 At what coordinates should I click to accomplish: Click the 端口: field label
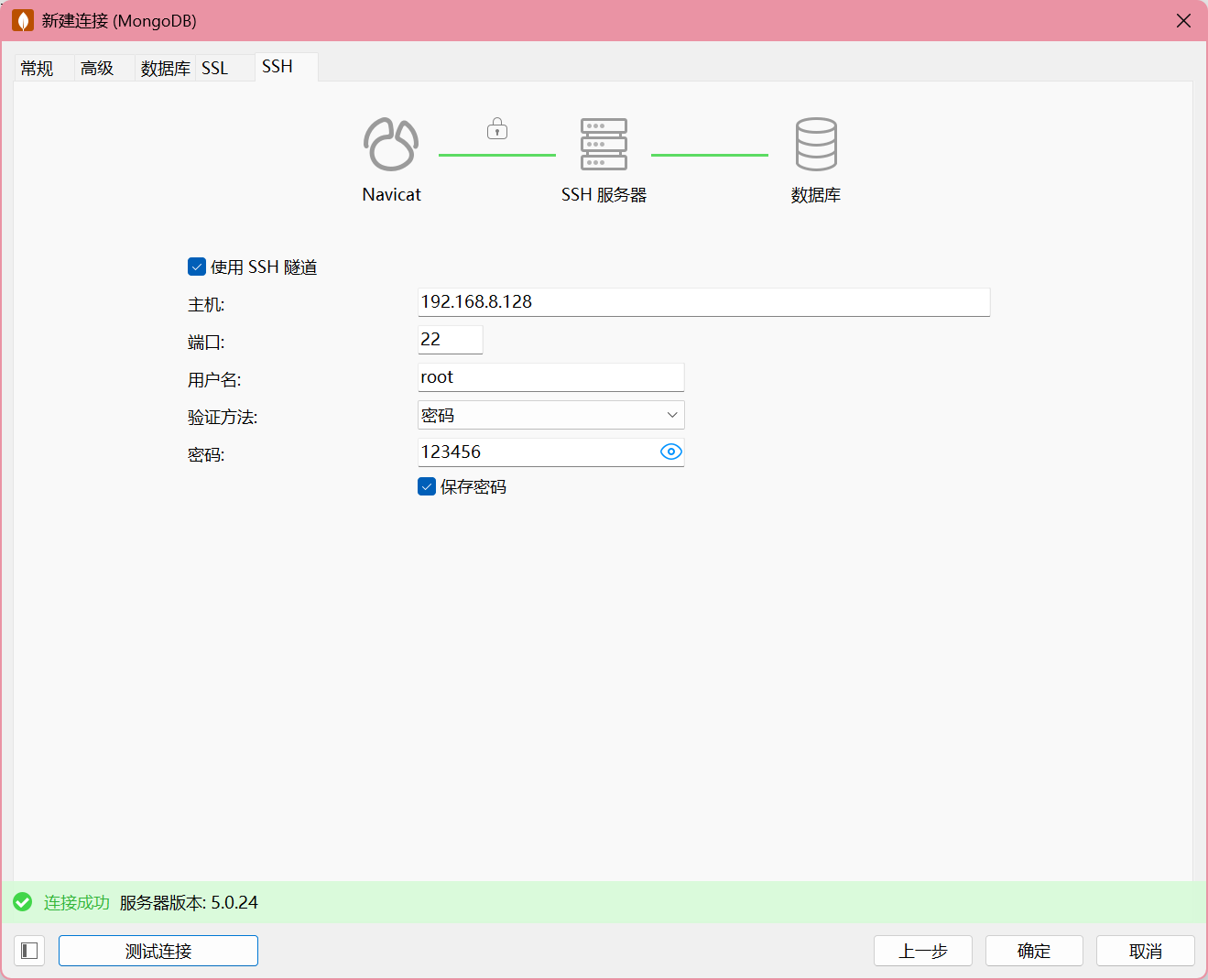tap(206, 342)
